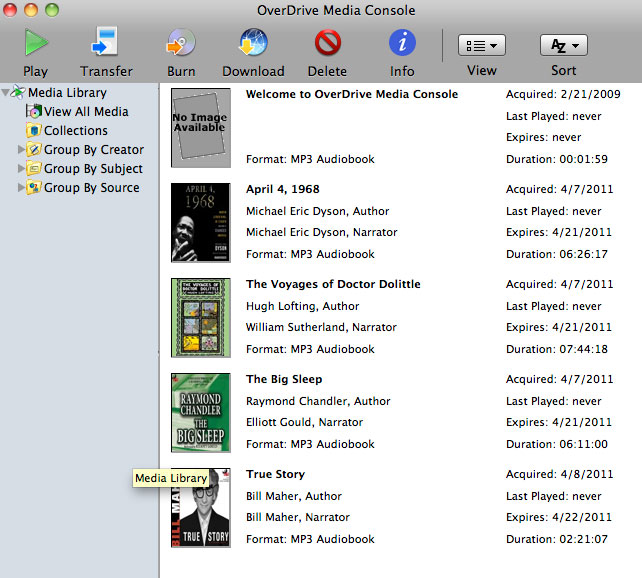Click The Big Sleep cover thumbnail
The image size is (642, 578).
coord(201,413)
